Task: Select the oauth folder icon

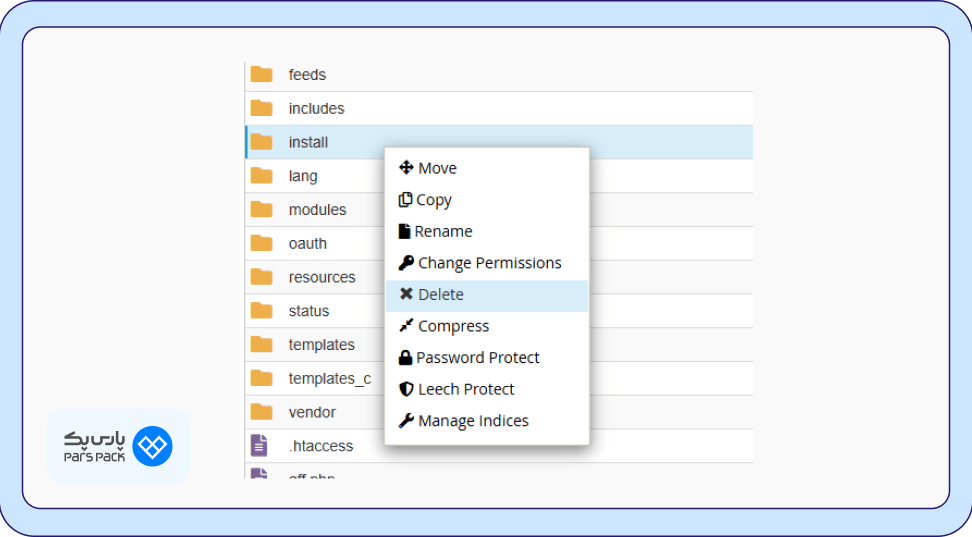Action: tap(262, 243)
